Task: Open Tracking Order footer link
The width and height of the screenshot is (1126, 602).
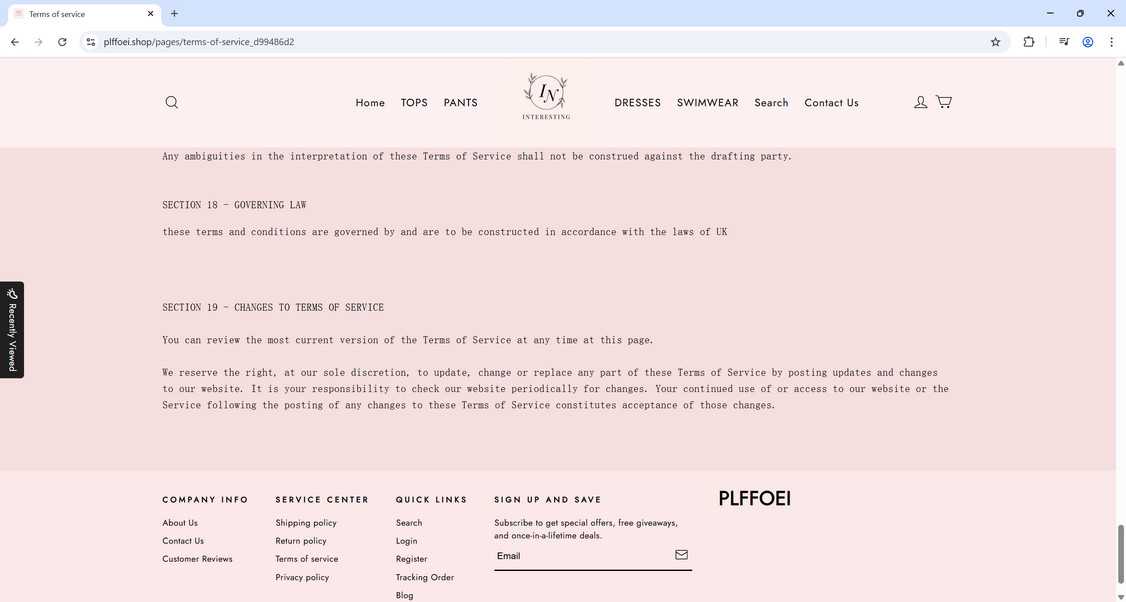Action: tap(425, 578)
